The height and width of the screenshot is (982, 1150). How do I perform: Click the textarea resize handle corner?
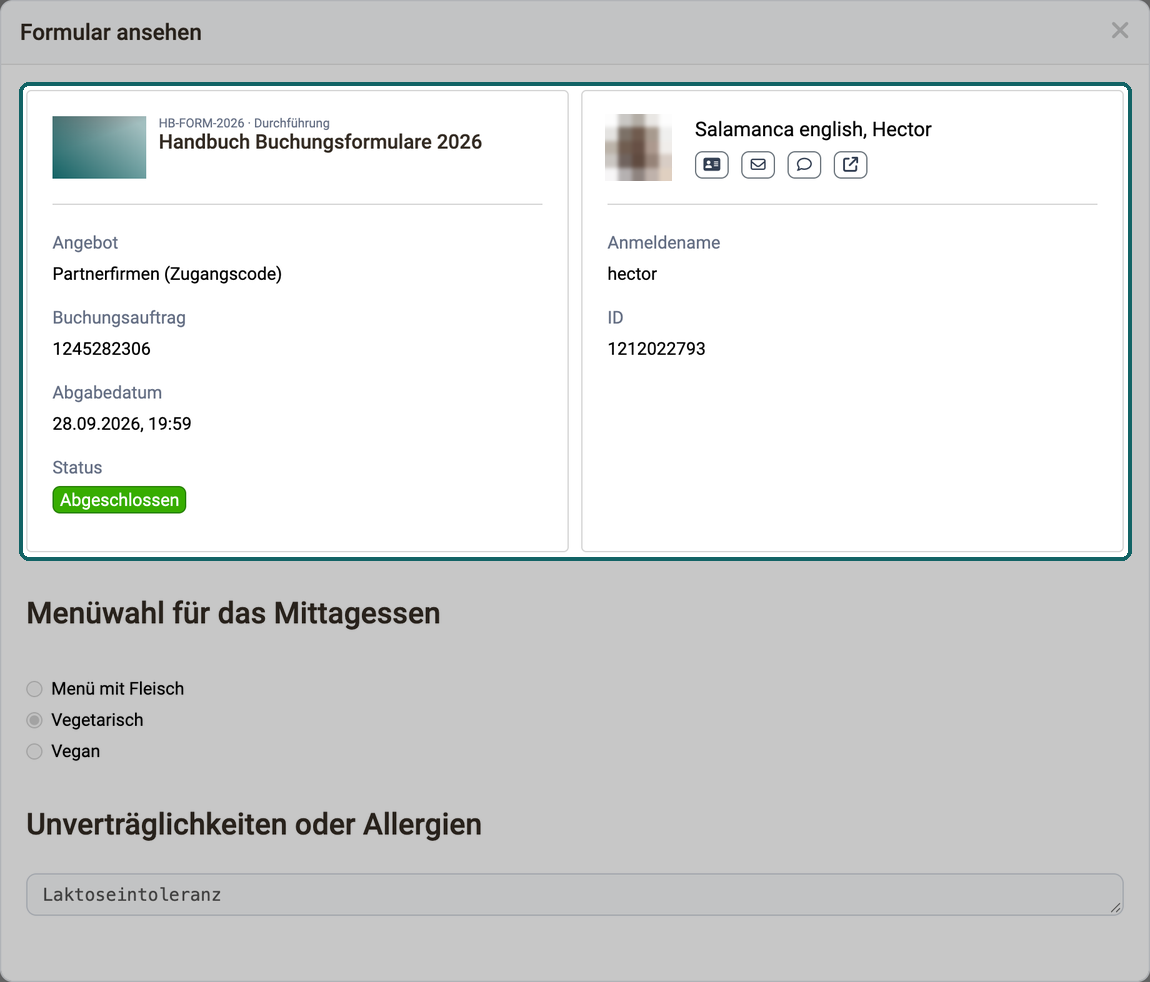point(1116,908)
